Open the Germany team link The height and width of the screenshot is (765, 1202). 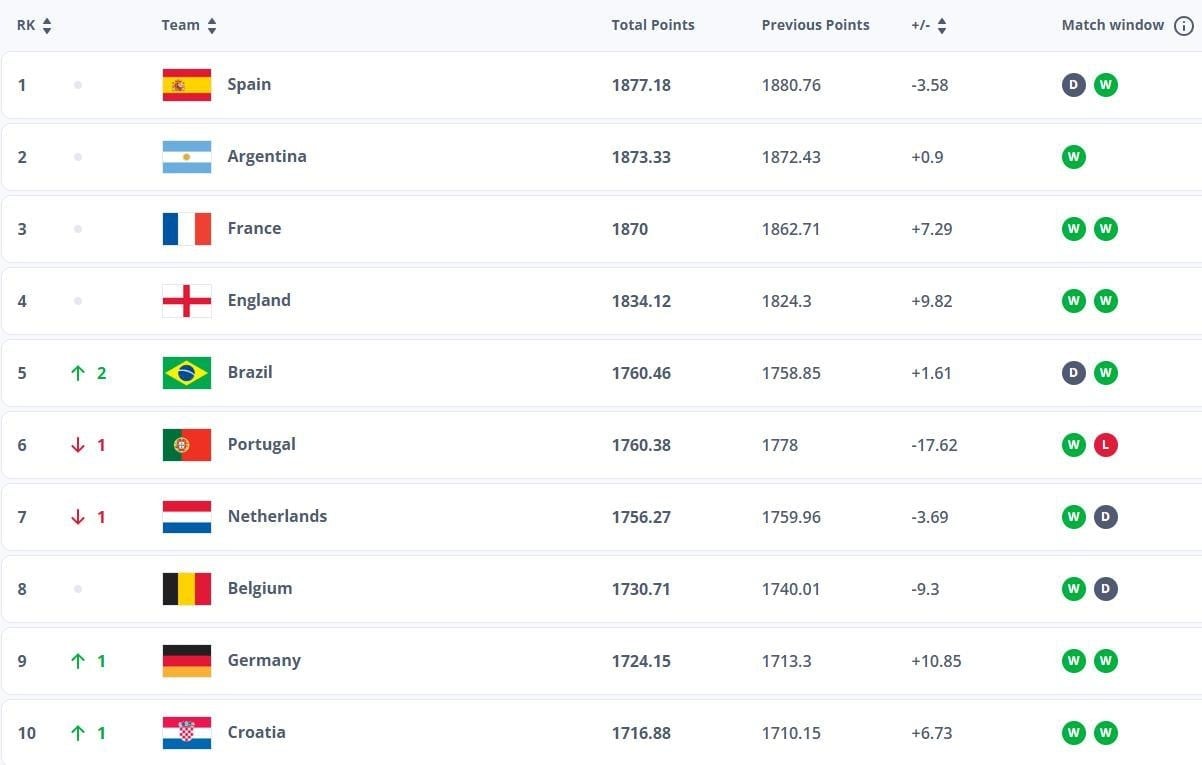coord(264,661)
